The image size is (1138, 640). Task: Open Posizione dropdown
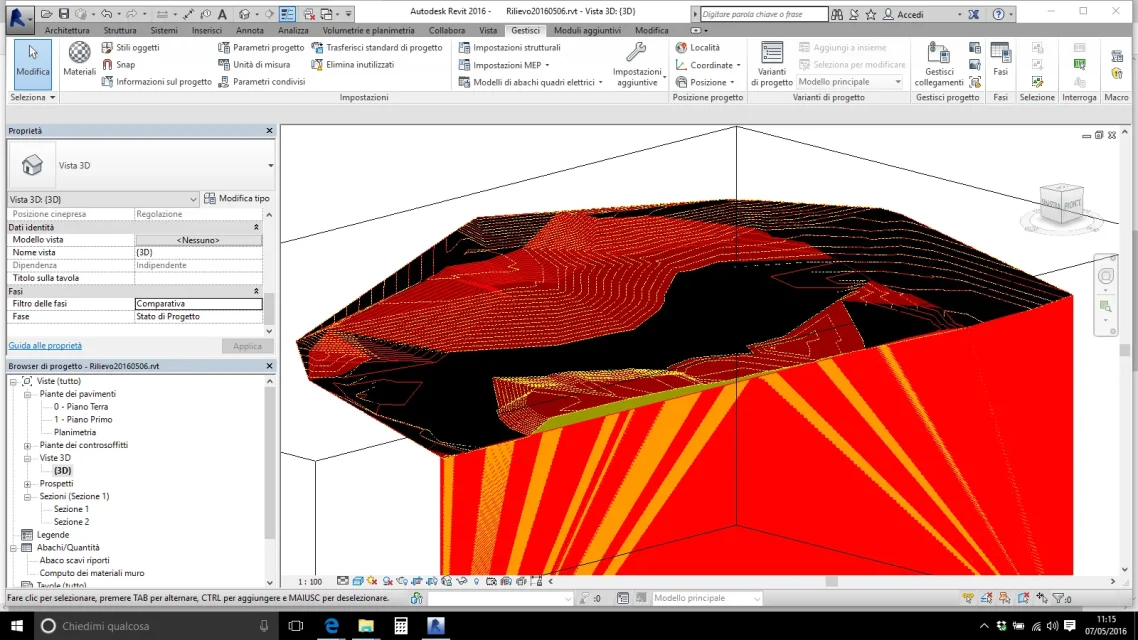coord(705,82)
